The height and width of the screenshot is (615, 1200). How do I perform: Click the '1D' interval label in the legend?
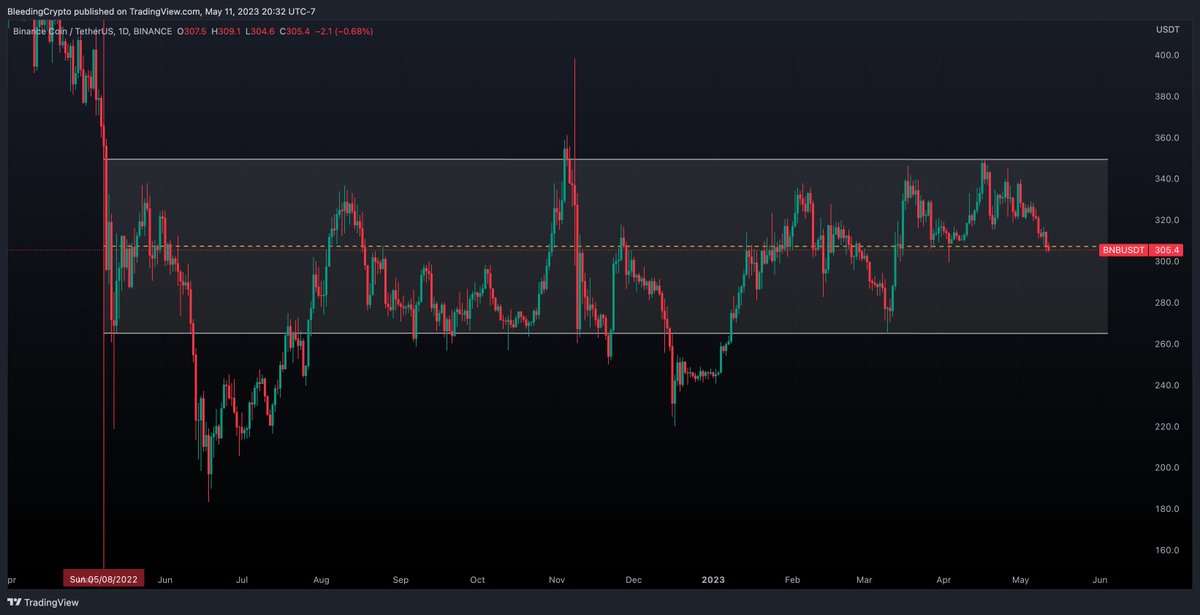click(x=125, y=30)
